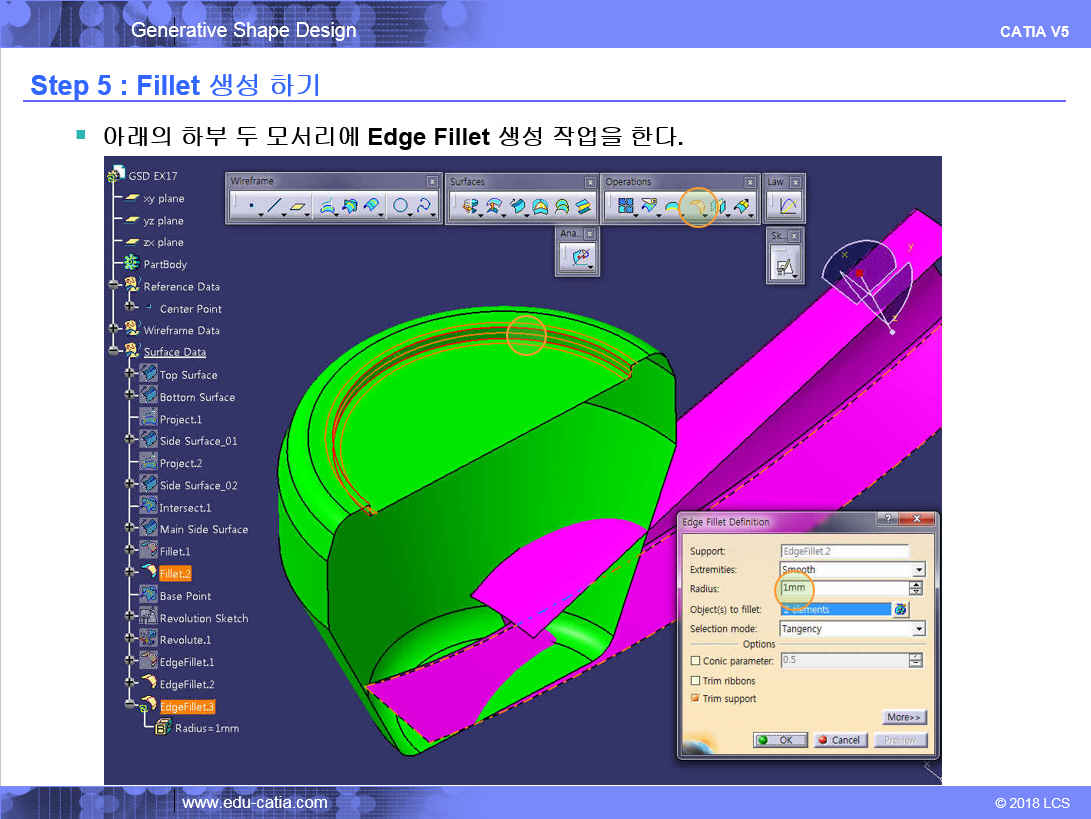Enable the Conic parameter checkbox
The height and width of the screenshot is (819, 1091).
(696, 661)
